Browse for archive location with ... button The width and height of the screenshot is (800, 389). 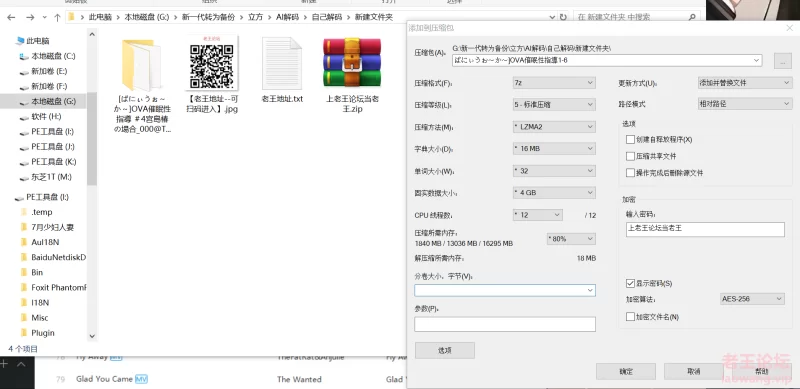783,61
